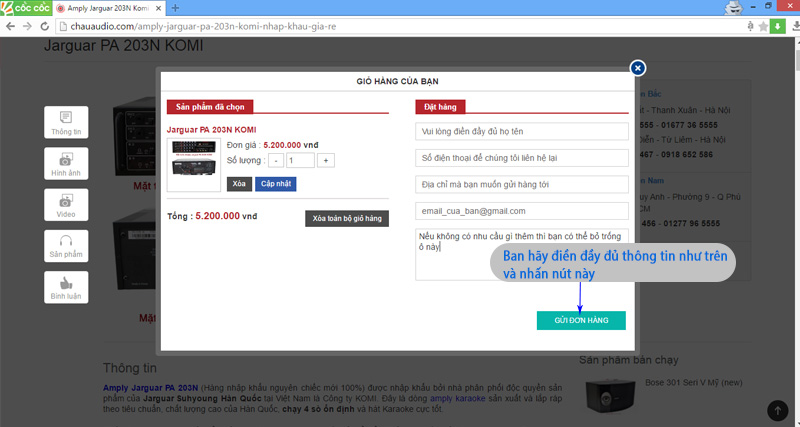This screenshot has height=427, width=800.
Task: Click Cập nhật to update cart
Action: pyautogui.click(x=276, y=184)
